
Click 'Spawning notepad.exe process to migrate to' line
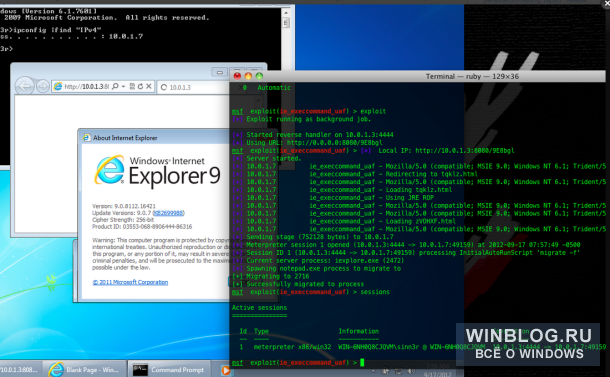coord(323,268)
